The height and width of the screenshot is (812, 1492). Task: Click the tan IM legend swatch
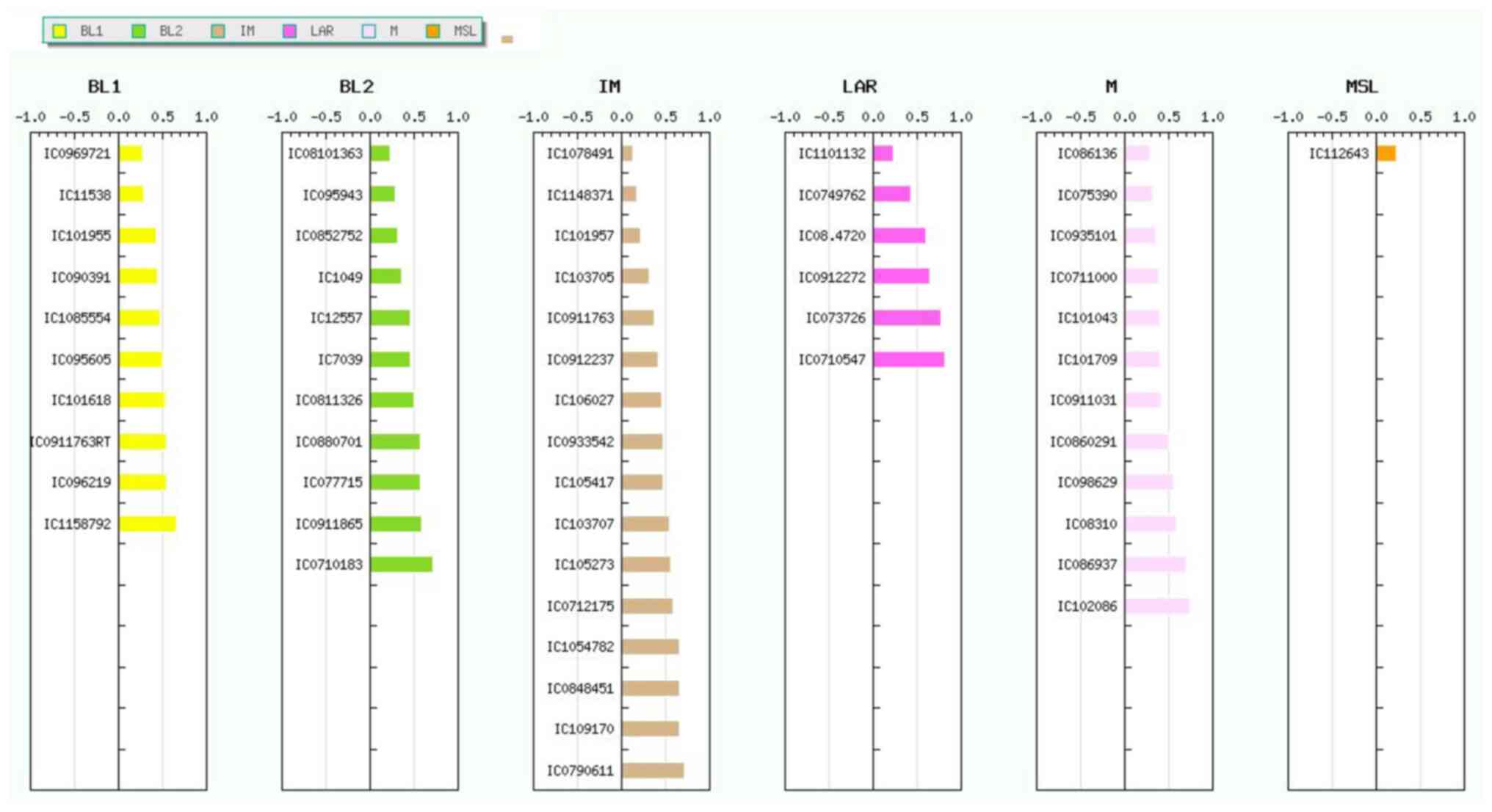(218, 31)
